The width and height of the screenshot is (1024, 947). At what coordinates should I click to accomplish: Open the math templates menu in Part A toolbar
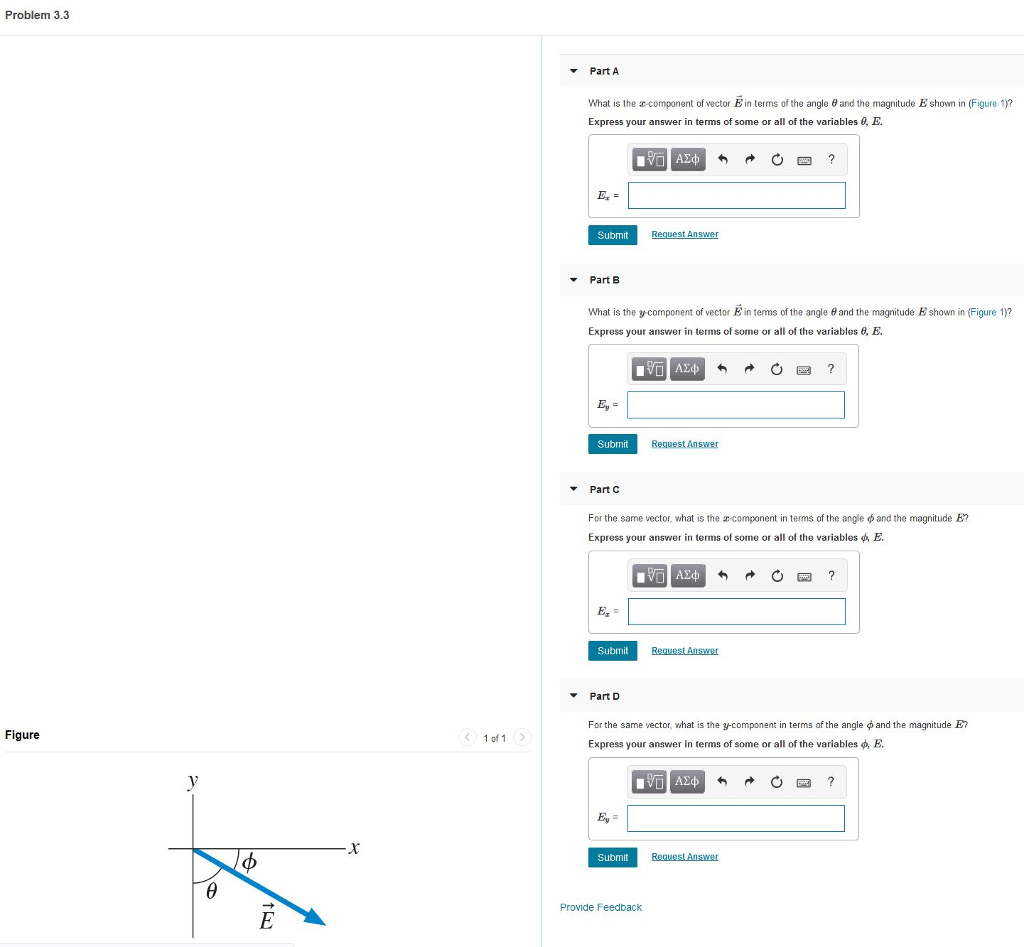click(x=649, y=159)
